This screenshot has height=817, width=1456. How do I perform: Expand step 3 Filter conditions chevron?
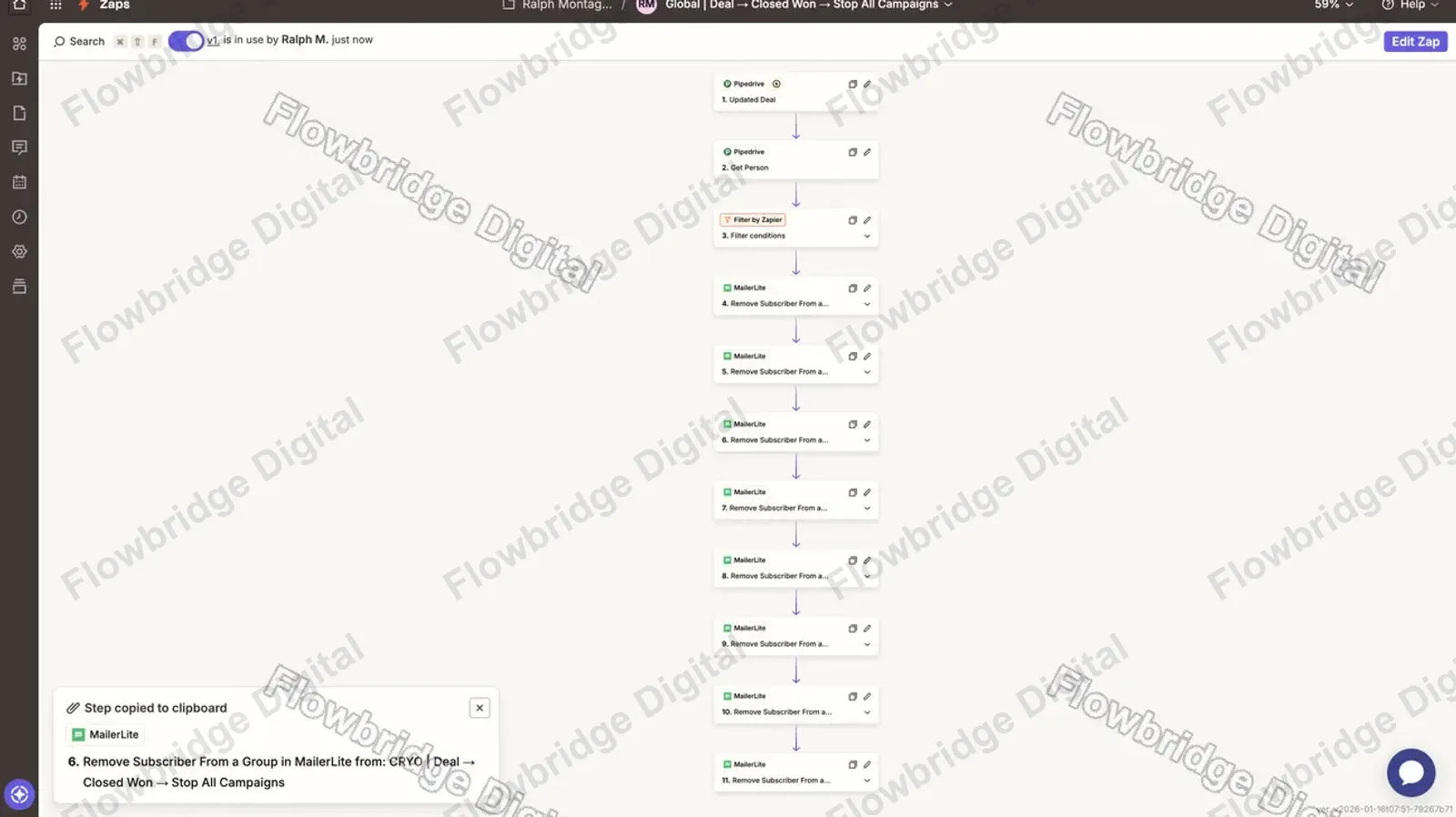click(867, 237)
